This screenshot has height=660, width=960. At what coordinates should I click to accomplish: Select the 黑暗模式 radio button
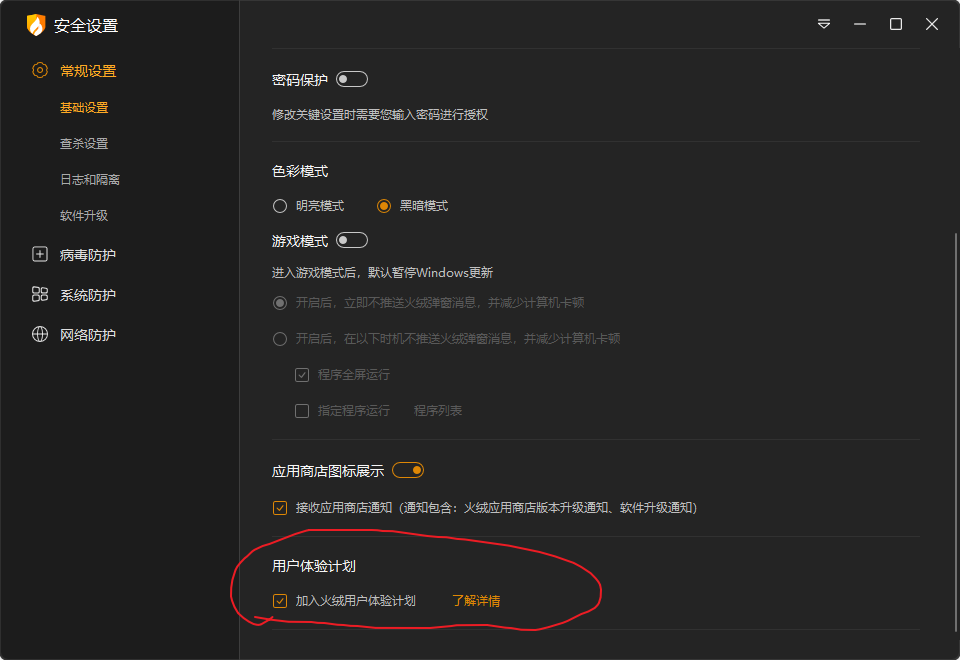[384, 206]
